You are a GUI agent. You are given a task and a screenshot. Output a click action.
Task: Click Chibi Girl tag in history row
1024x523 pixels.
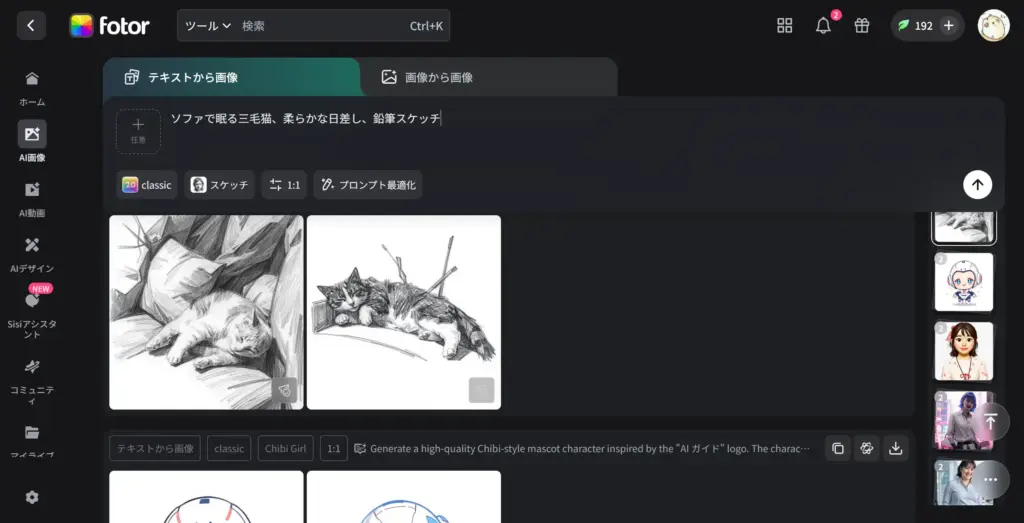pos(285,449)
